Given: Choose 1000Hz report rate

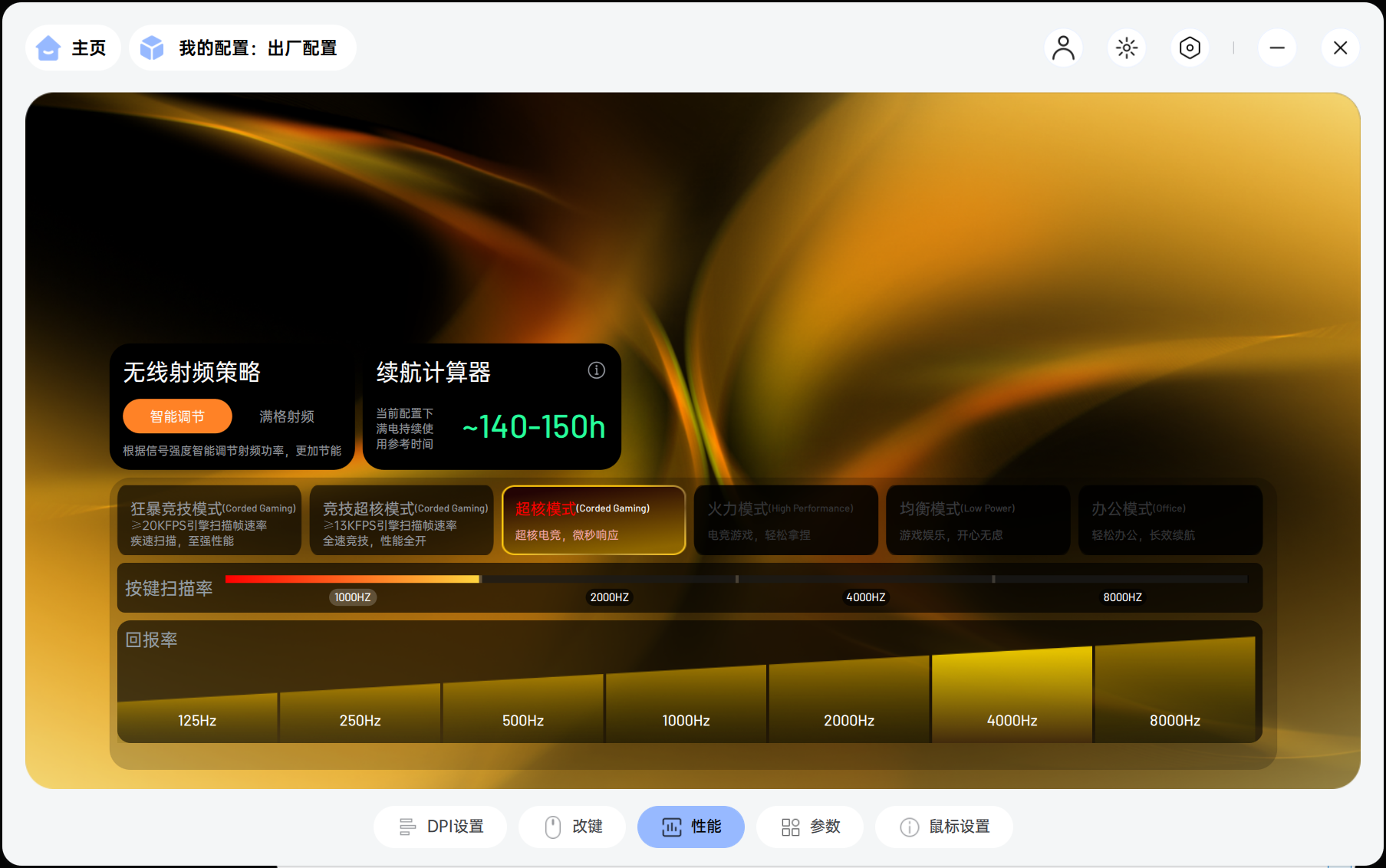Looking at the screenshot, I should (x=686, y=704).
